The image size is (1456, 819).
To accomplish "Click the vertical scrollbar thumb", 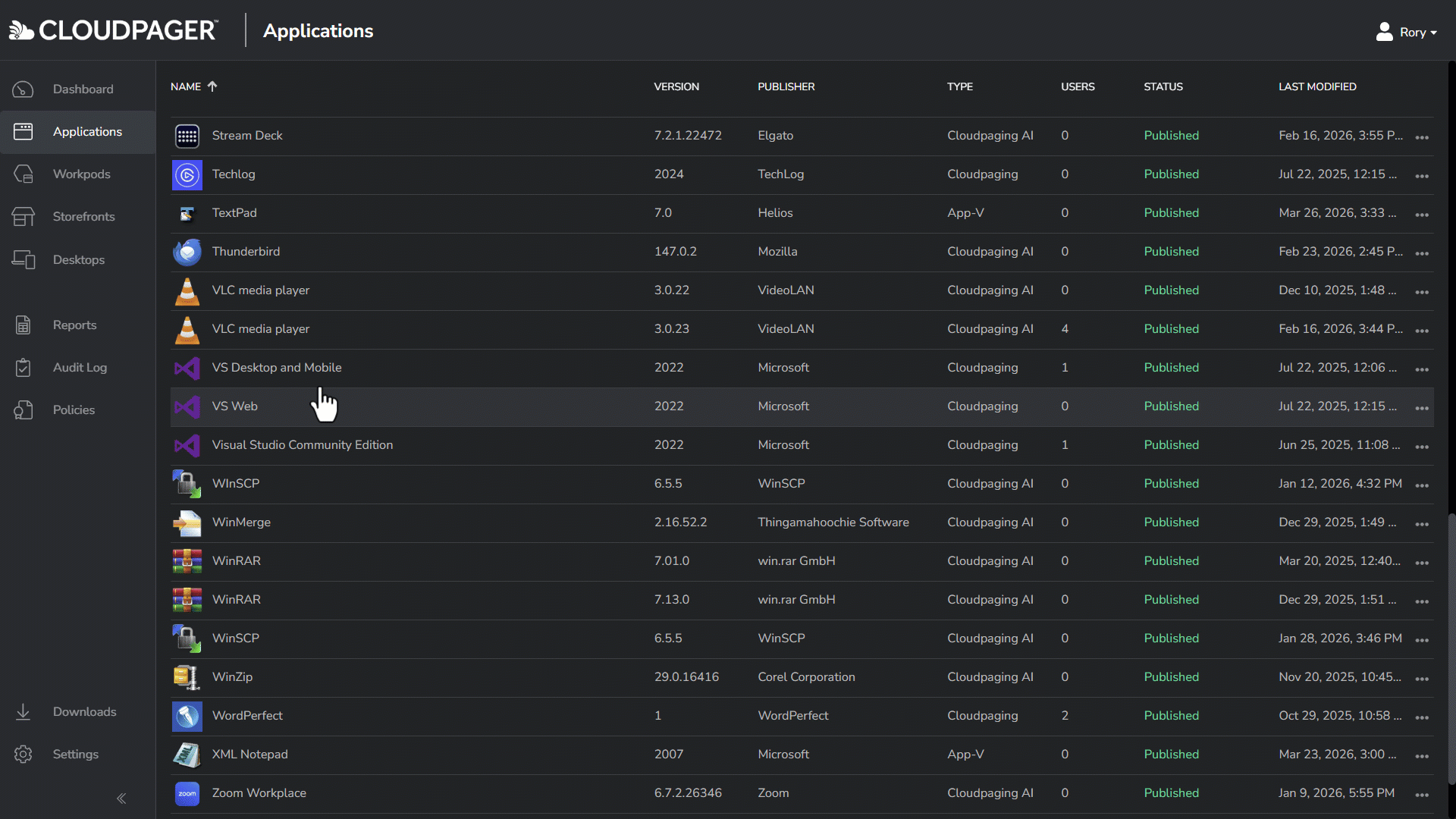I will click(1451, 649).
